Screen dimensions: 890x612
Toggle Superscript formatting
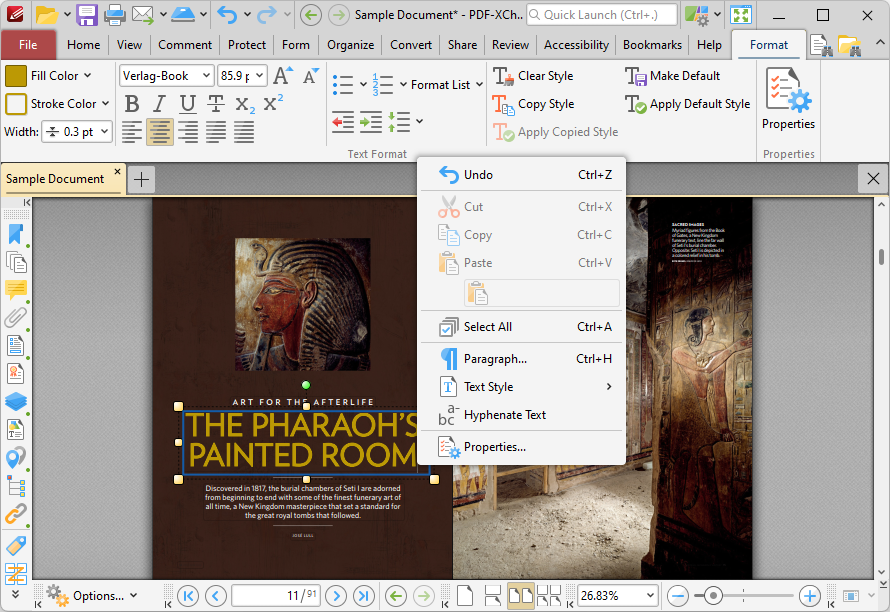273,104
